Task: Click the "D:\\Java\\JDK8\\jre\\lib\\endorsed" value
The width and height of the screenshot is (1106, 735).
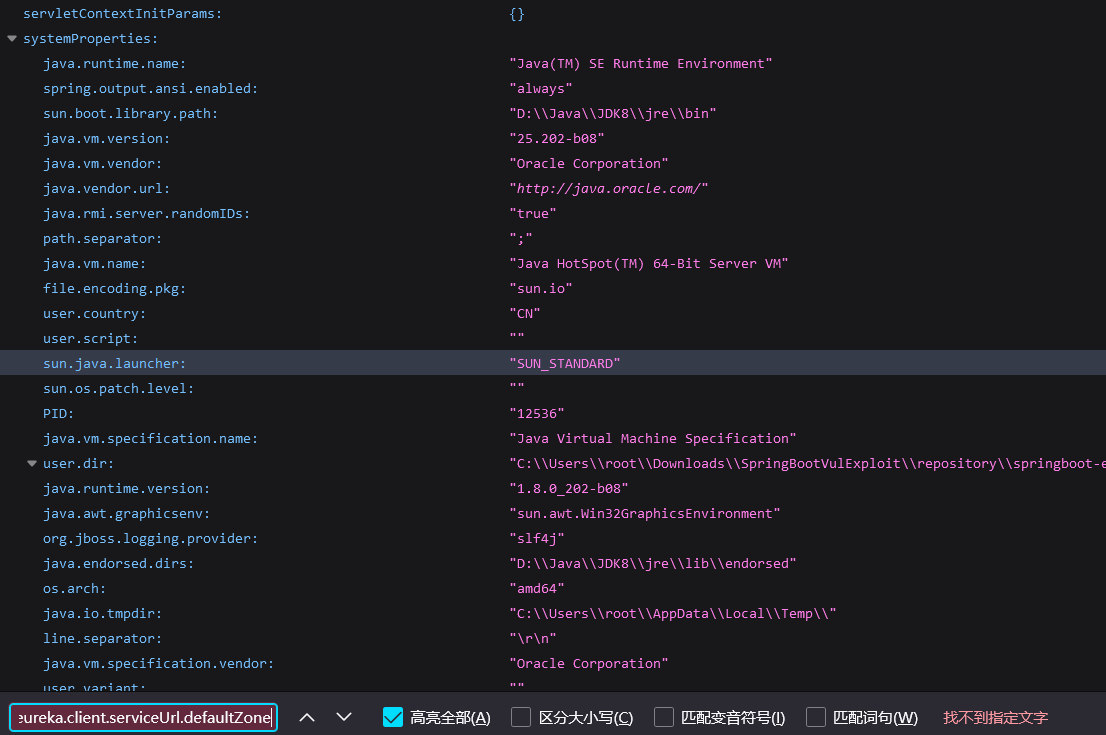Action: point(653,564)
